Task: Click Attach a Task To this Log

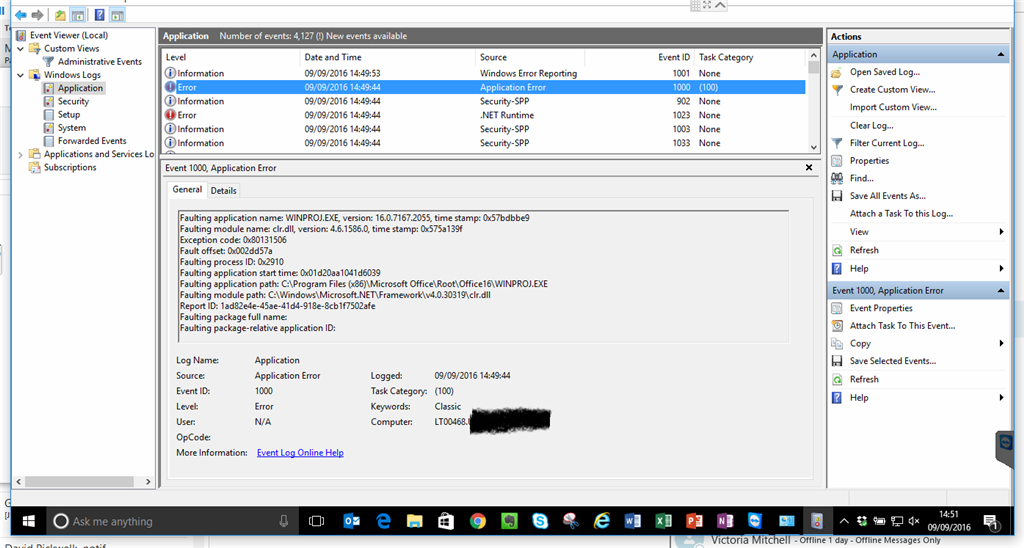Action: pyautogui.click(x=901, y=214)
